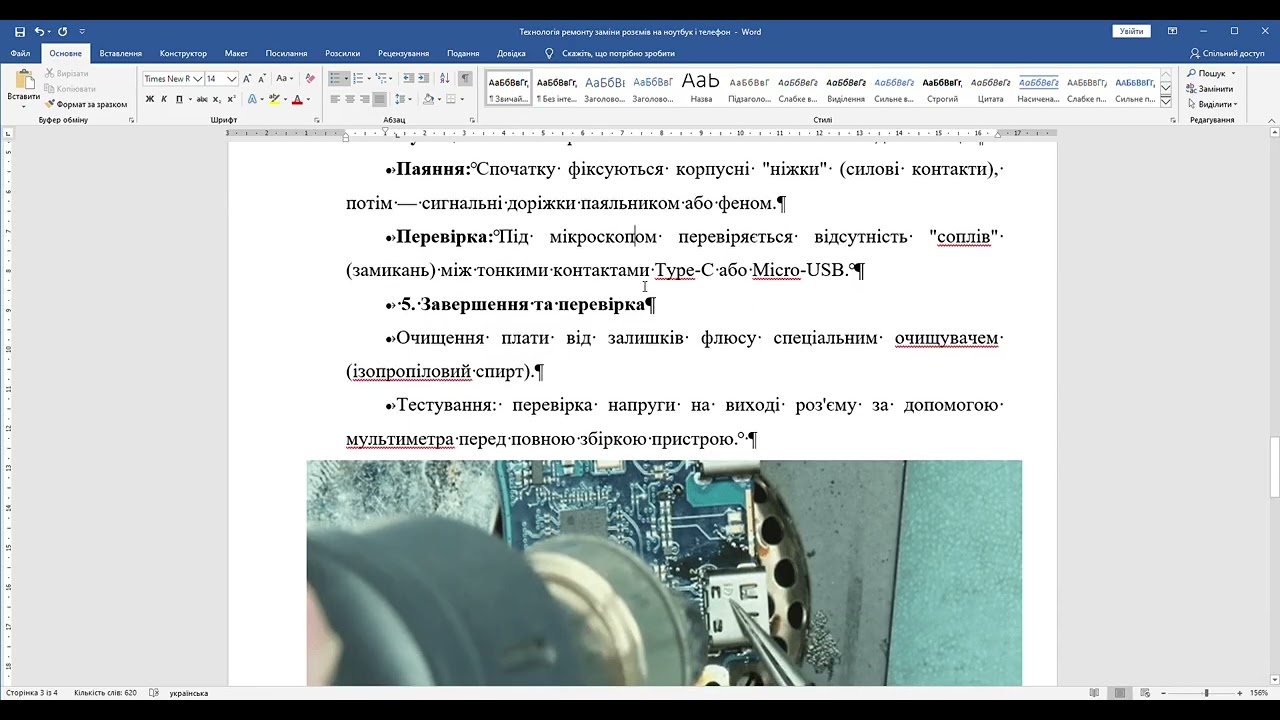1280x720 pixels.
Task: Click the Save icon in title bar
Action: tap(20, 32)
